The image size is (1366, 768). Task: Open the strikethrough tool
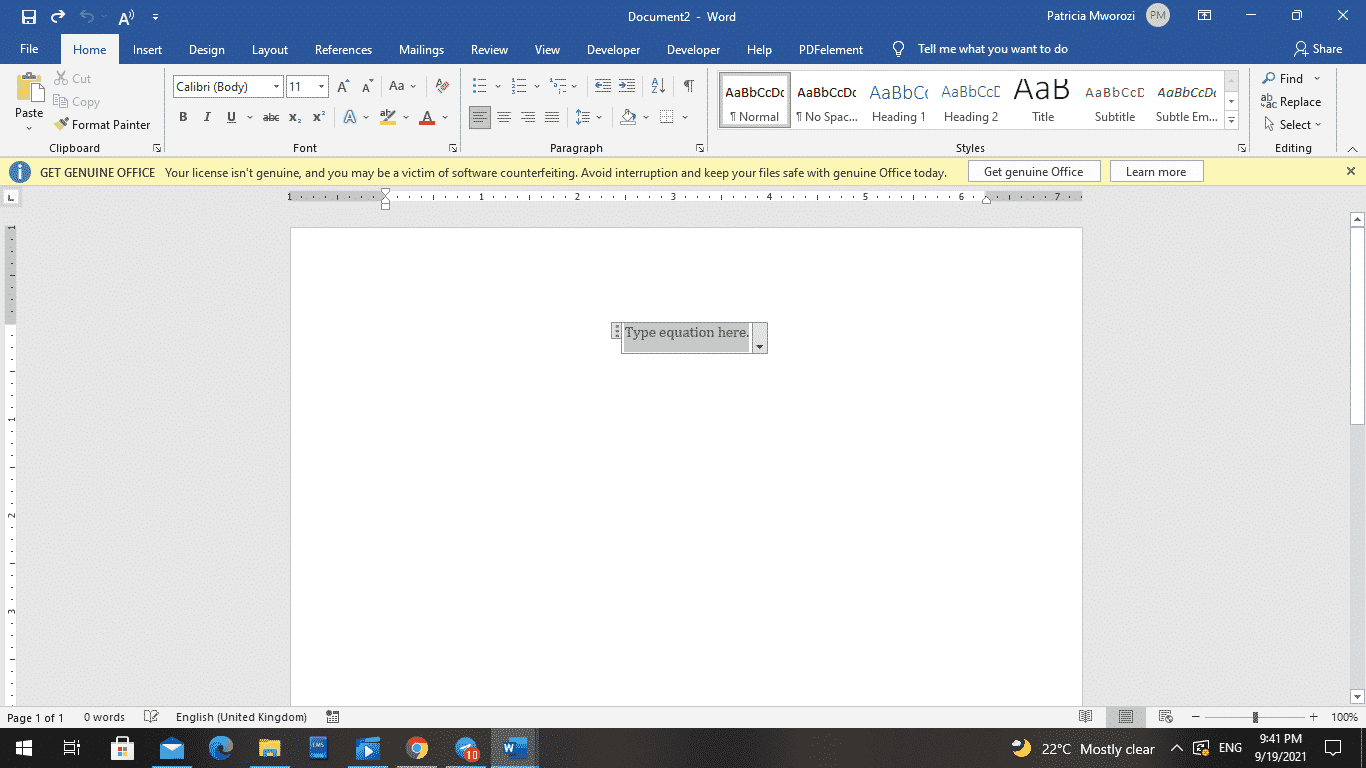click(x=270, y=117)
